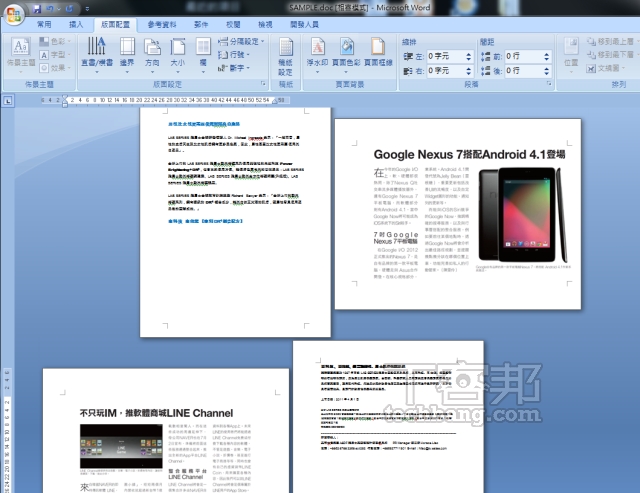Image resolution: width=640 pixels, height=493 pixels.
Task: Open the 郵件 ribbon tab
Action: [x=201, y=24]
